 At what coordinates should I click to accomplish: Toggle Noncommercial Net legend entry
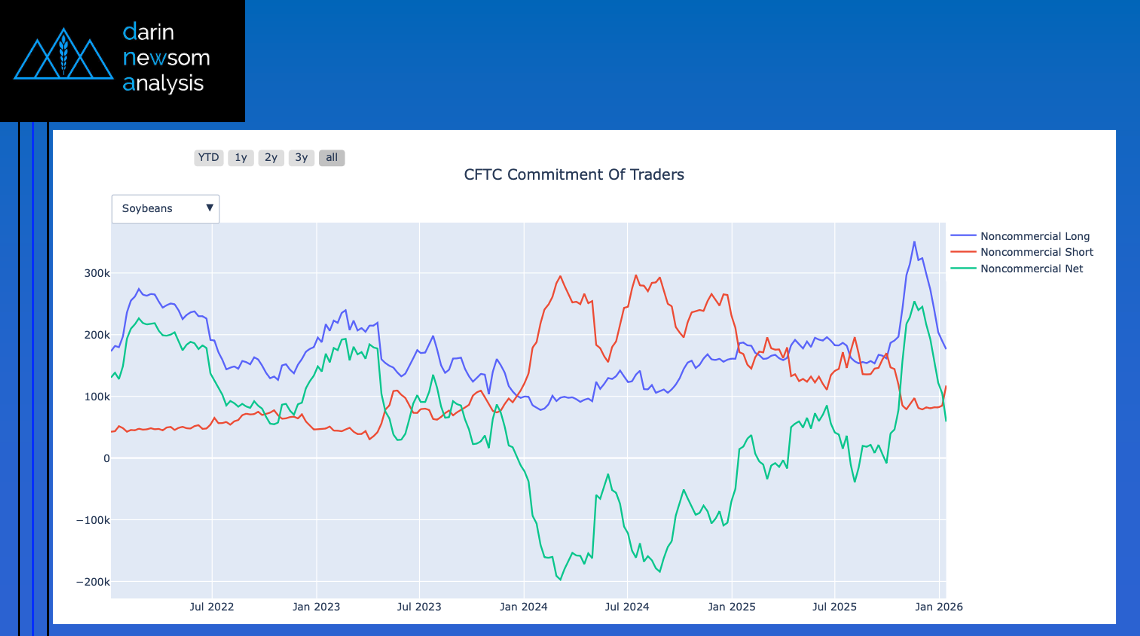click(x=1031, y=268)
